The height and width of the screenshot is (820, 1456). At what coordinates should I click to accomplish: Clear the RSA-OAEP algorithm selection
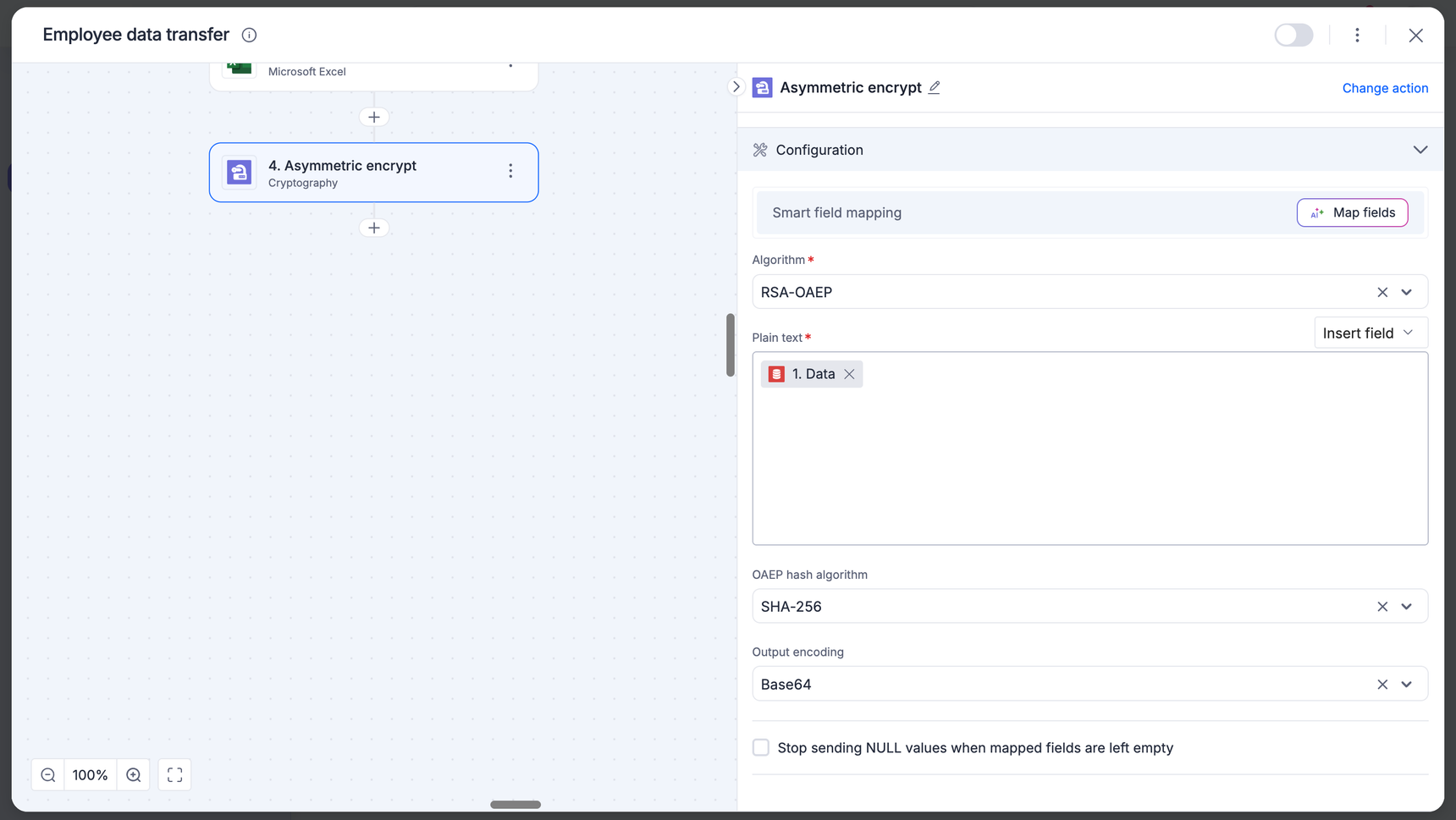[x=1382, y=292]
